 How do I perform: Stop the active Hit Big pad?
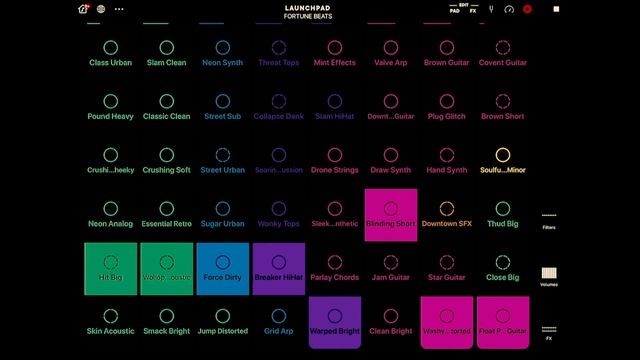click(x=111, y=269)
